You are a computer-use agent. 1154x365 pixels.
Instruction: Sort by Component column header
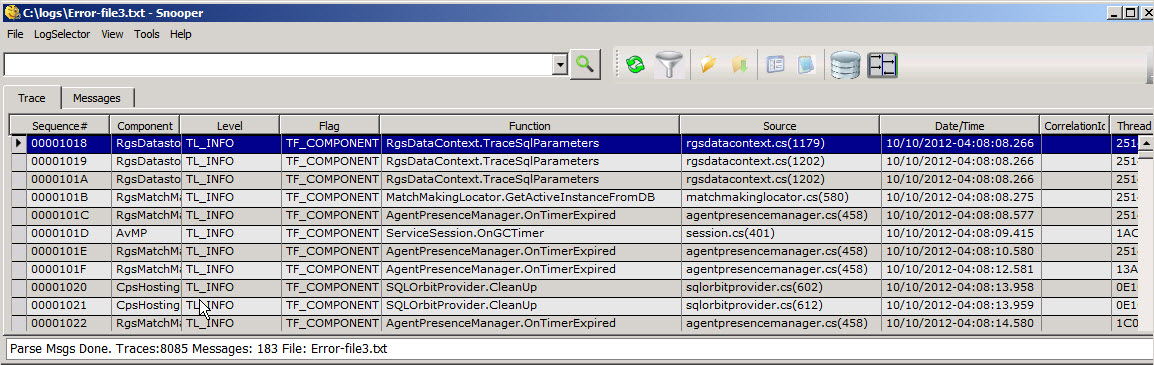[x=145, y=126]
